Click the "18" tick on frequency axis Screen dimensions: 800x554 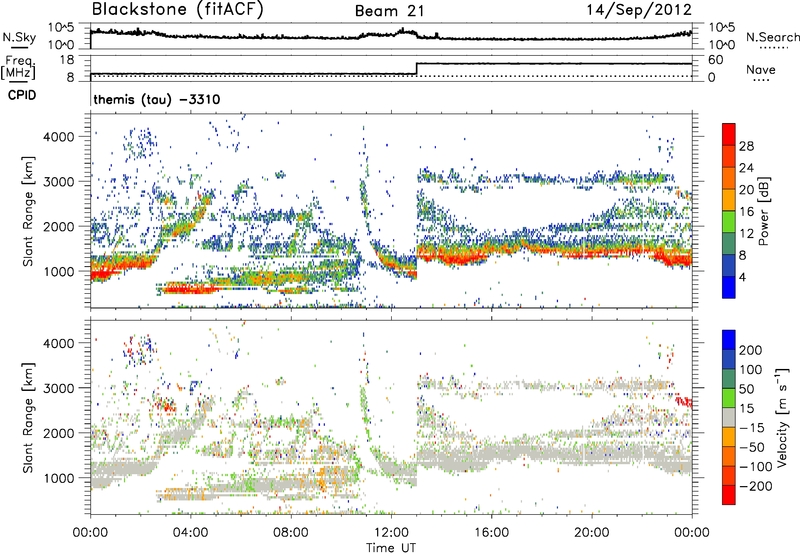point(67,59)
